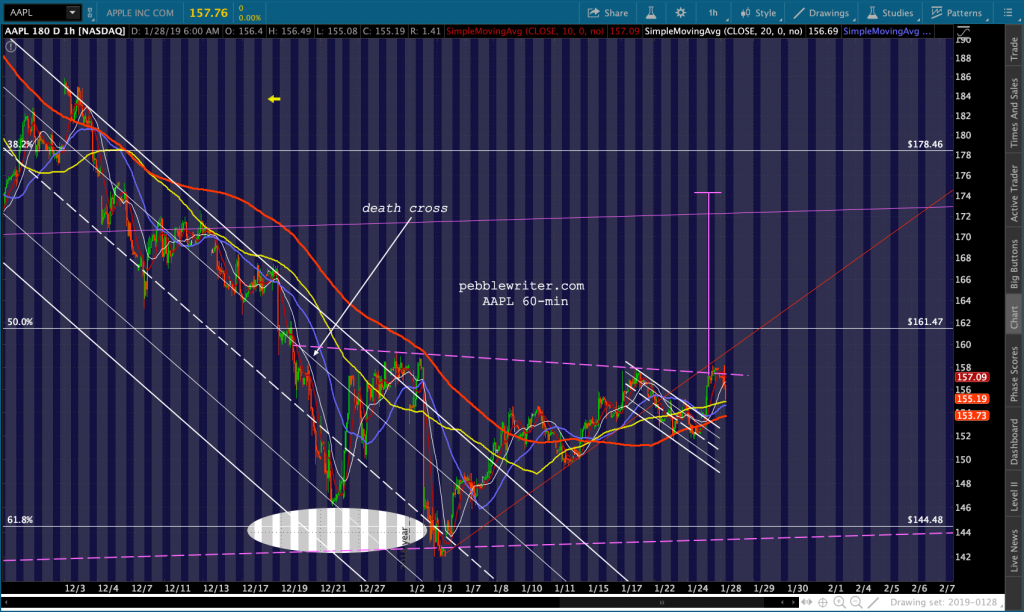Click the 61.8% retracement label
The height and width of the screenshot is (612, 1024).
(20, 519)
